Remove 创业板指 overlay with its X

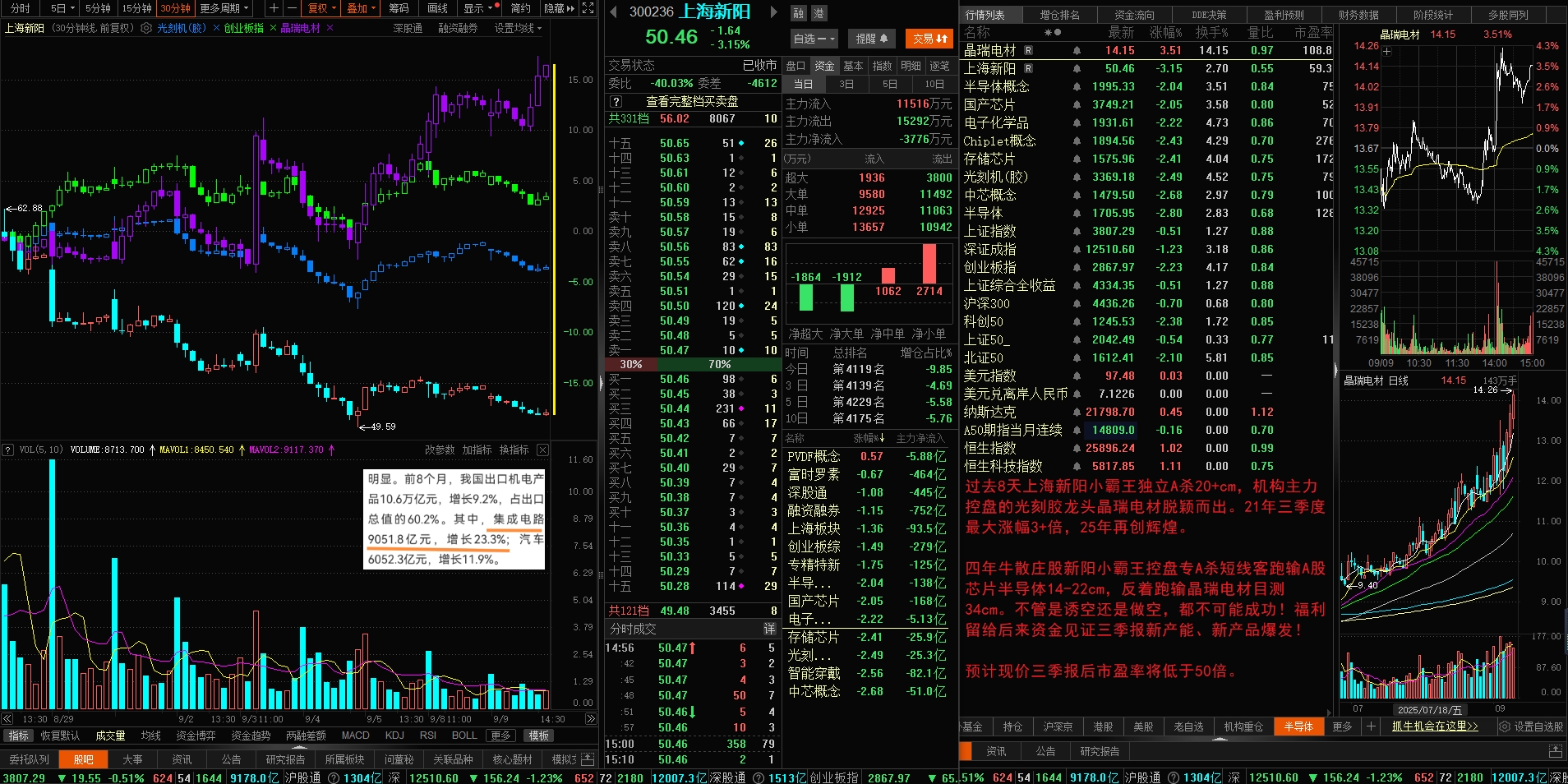(273, 28)
